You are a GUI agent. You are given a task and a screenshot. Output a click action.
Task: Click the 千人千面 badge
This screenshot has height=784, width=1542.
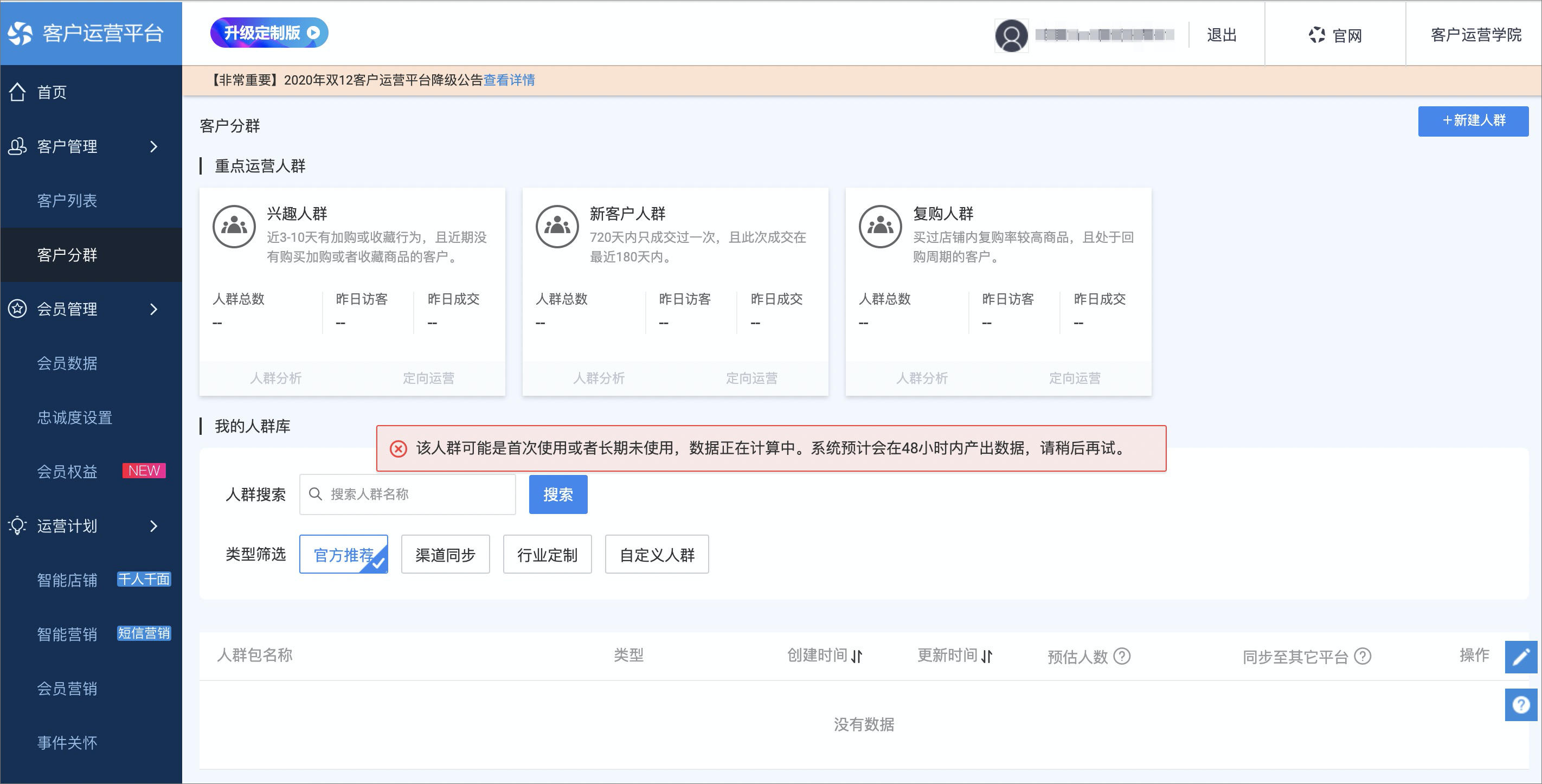pos(144,579)
